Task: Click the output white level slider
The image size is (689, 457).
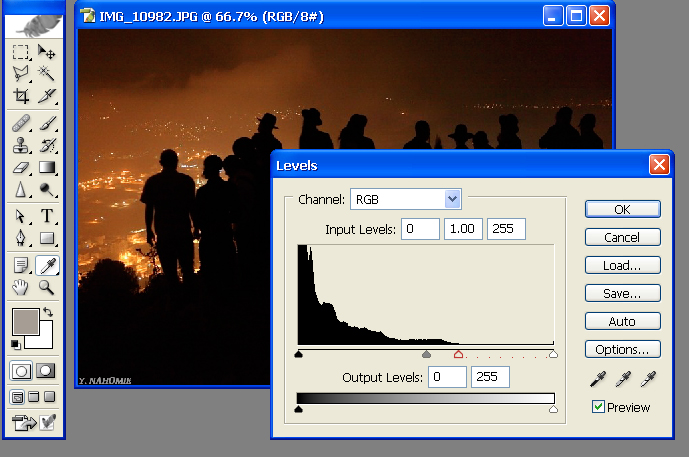Action: [x=553, y=409]
